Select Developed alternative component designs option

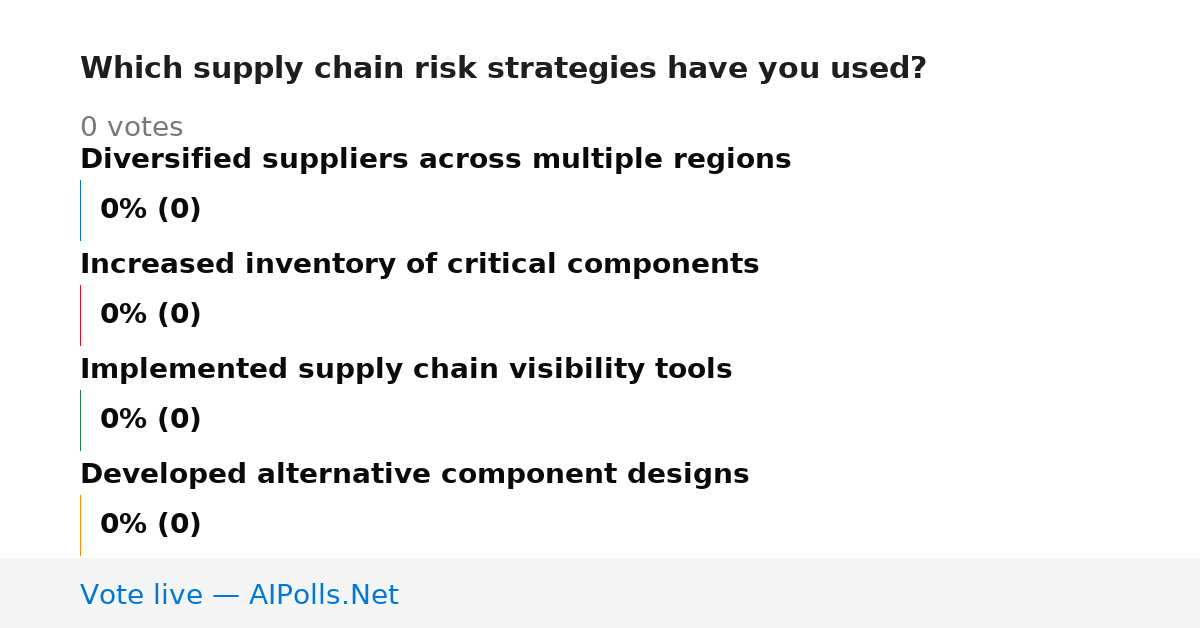point(414,475)
